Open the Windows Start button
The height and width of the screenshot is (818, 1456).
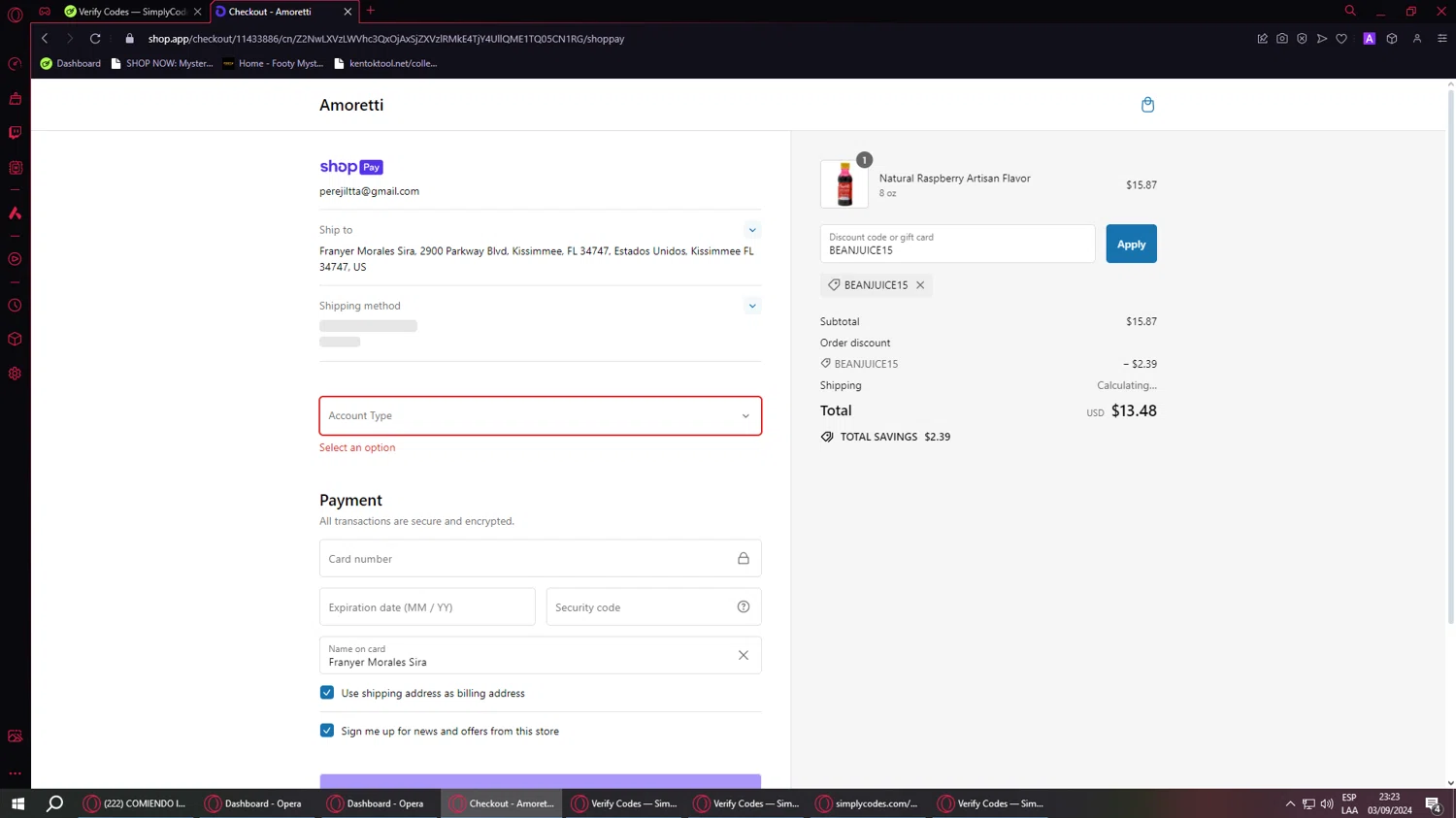click(x=17, y=803)
